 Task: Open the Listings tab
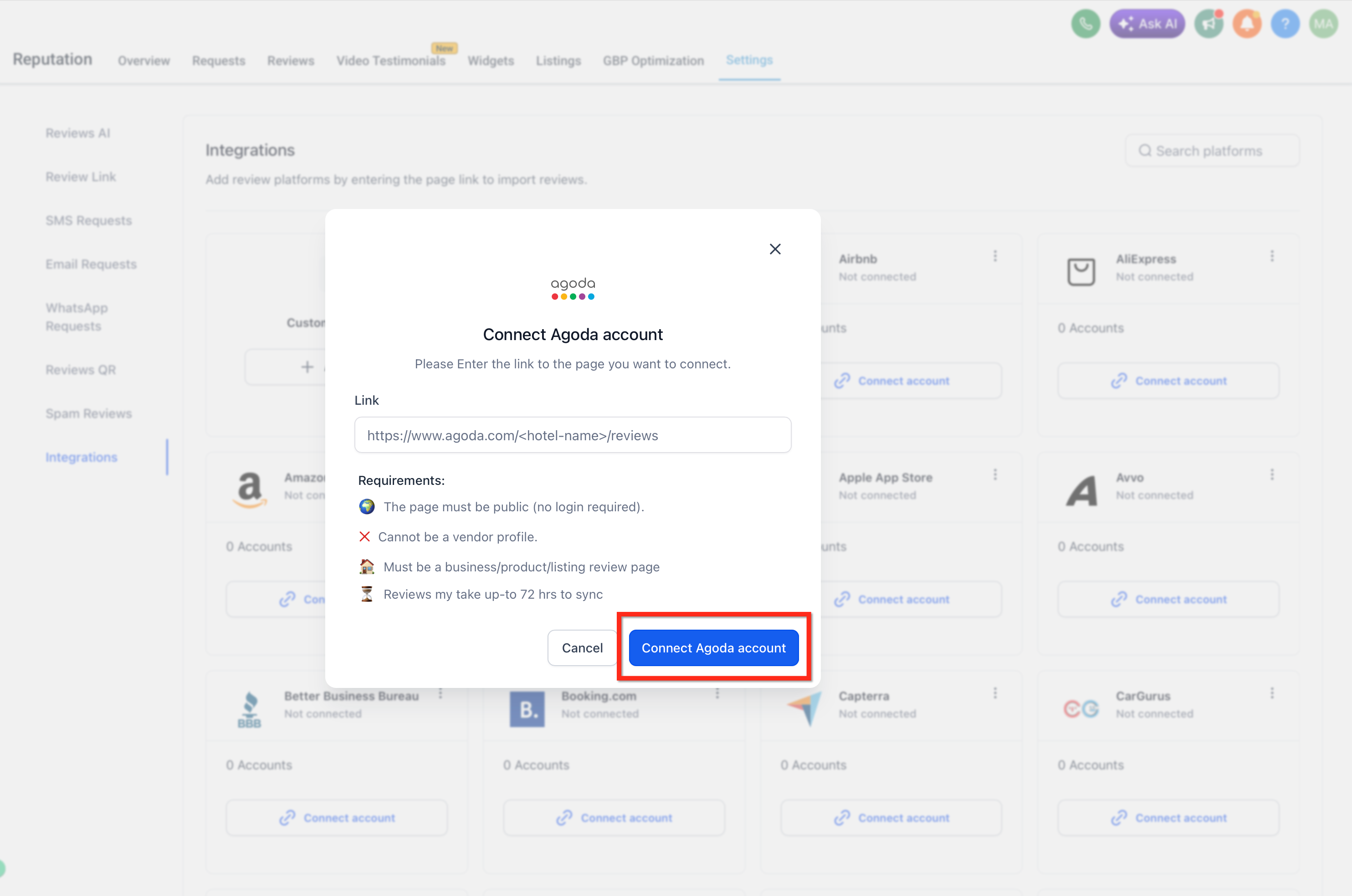tap(558, 61)
